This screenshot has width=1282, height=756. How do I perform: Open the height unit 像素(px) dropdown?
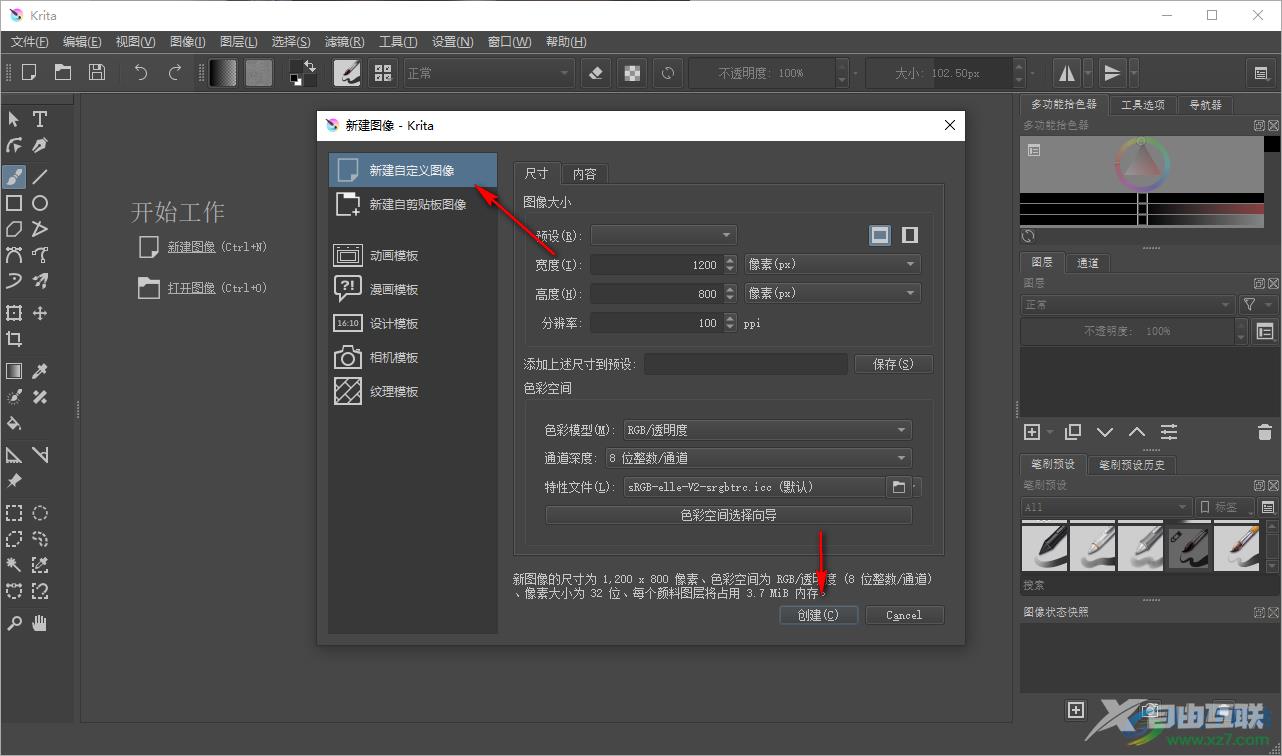pyautogui.click(x=832, y=293)
